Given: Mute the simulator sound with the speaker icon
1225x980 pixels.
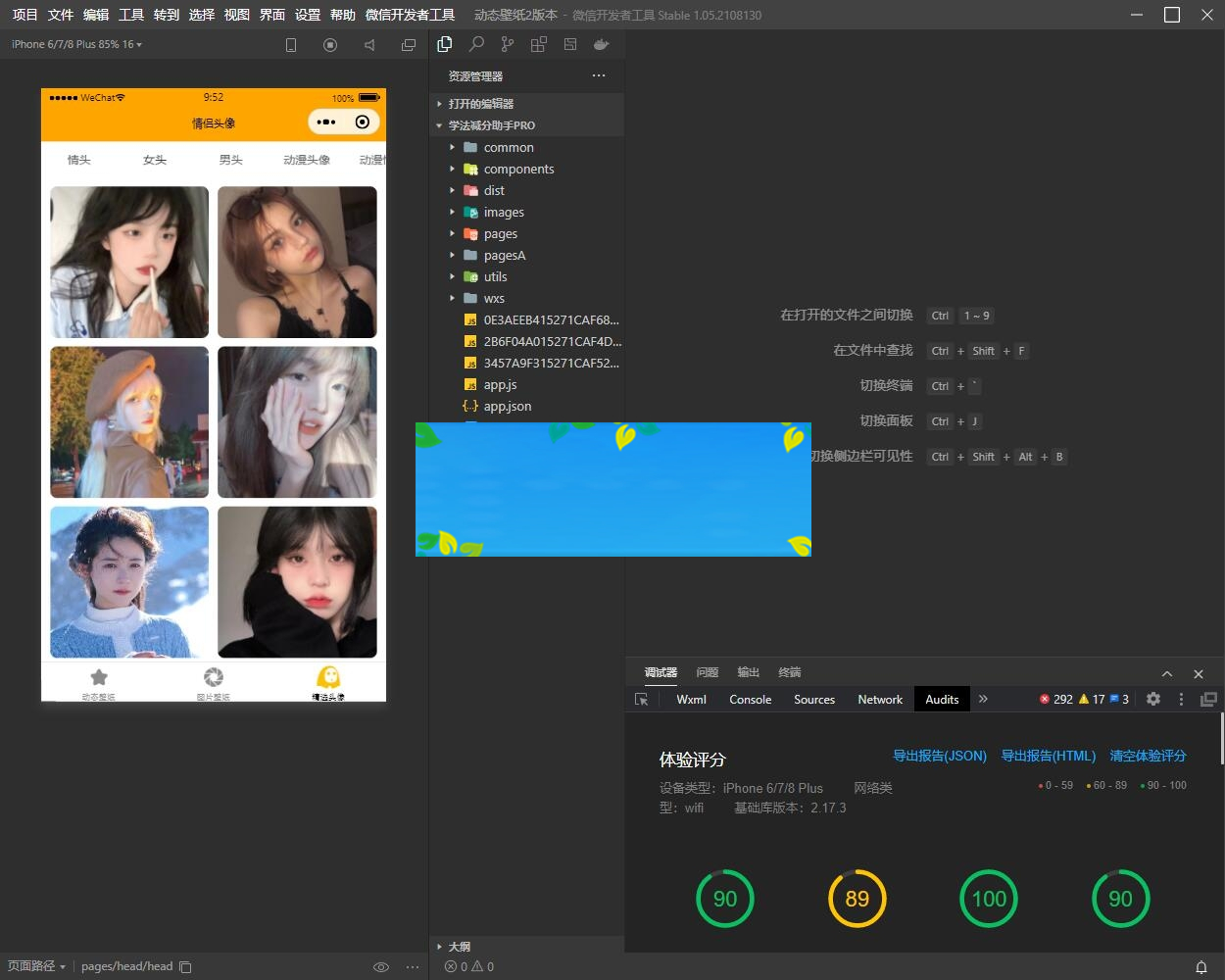Looking at the screenshot, I should tap(368, 44).
